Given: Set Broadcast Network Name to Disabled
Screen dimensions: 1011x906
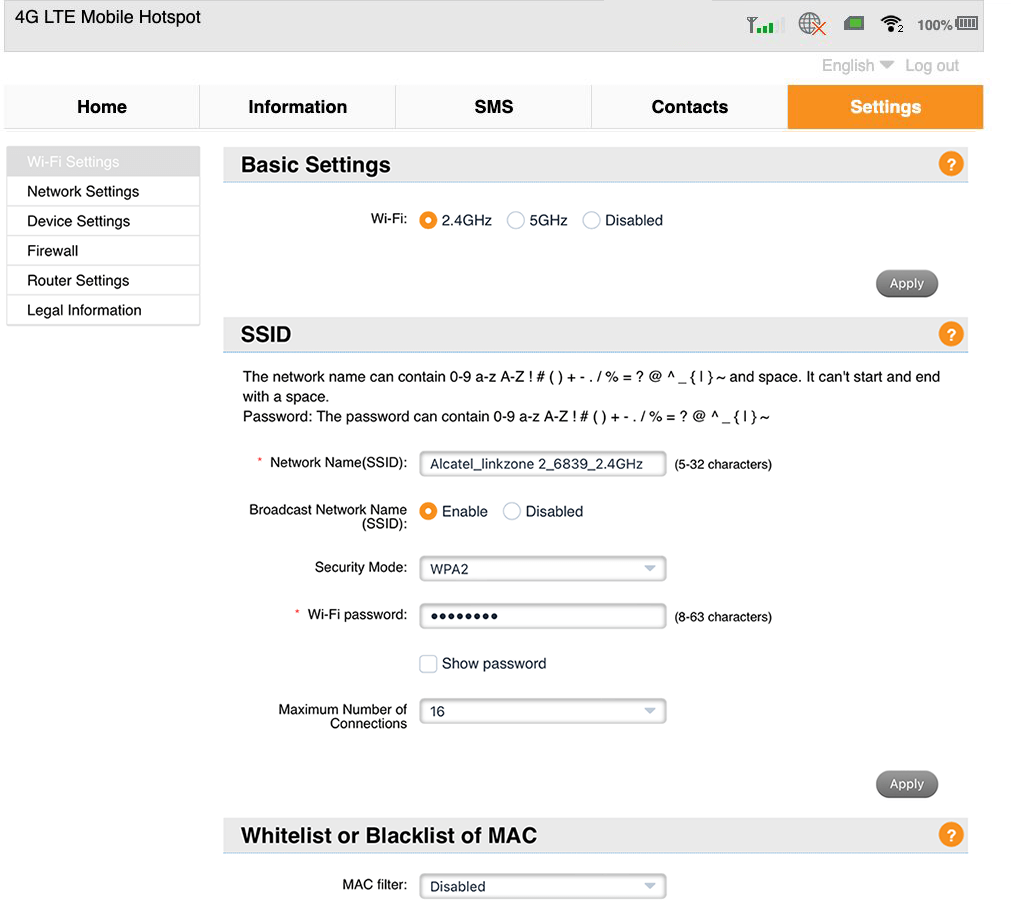Looking at the screenshot, I should (512, 512).
